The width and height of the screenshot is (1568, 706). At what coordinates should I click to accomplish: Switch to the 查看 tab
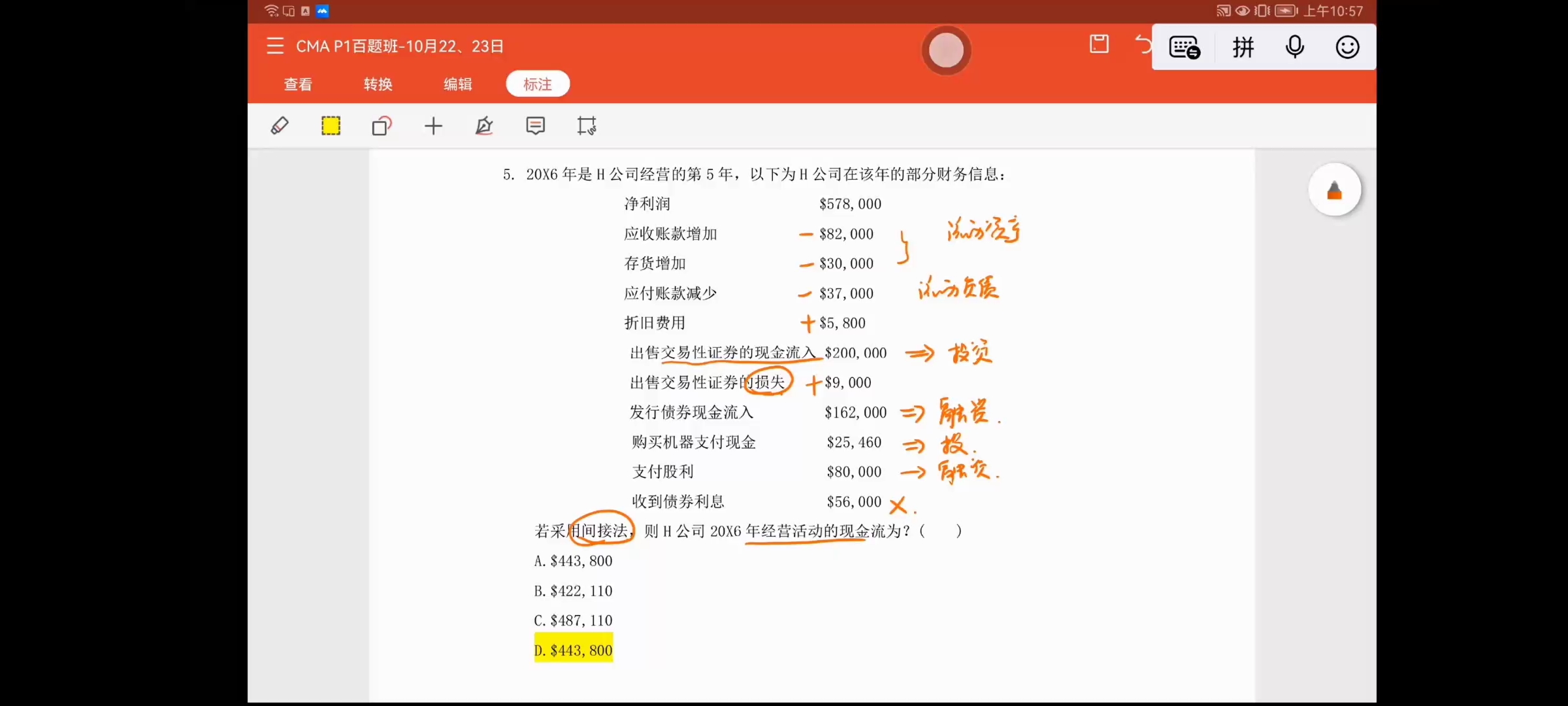tap(298, 84)
